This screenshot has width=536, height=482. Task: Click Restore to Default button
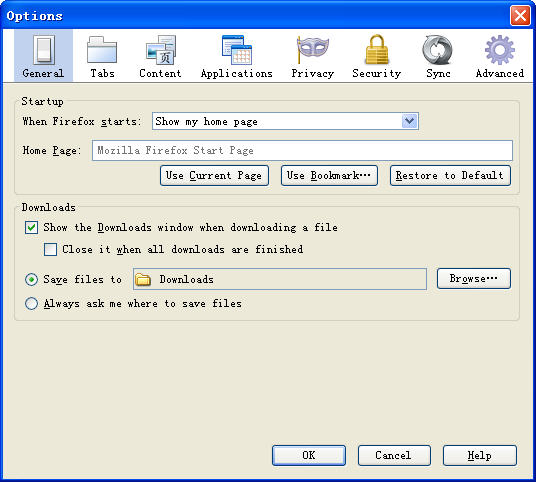[451, 176]
